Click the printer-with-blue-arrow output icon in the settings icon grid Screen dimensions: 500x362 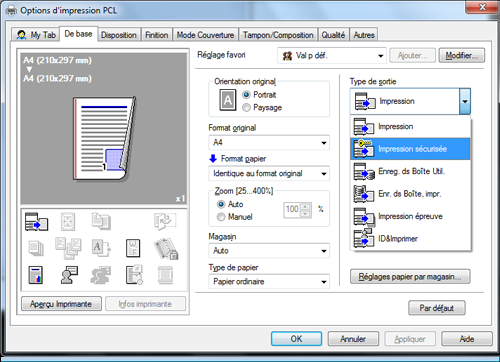pos(37,222)
